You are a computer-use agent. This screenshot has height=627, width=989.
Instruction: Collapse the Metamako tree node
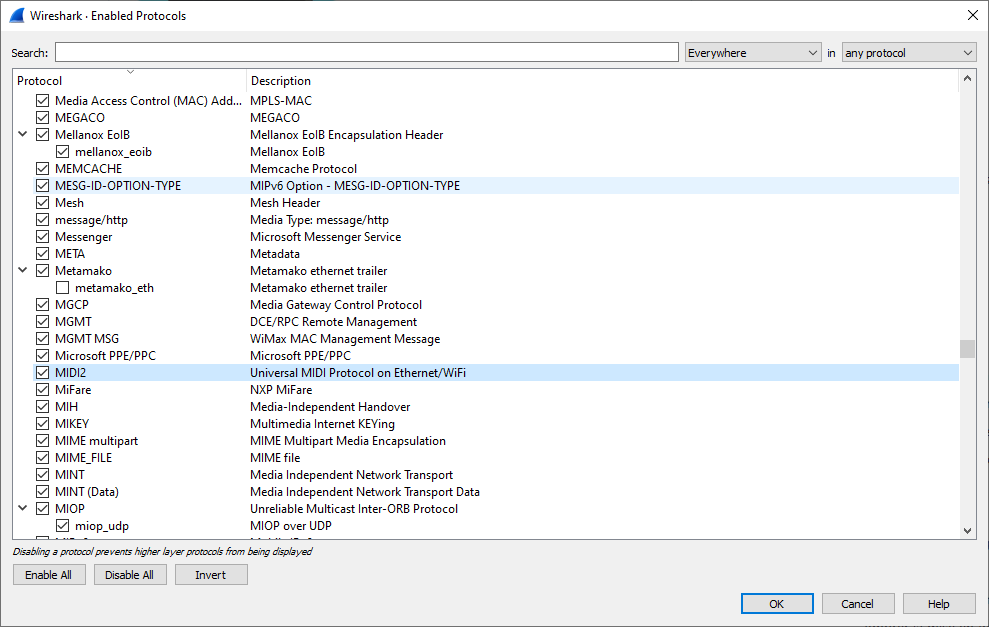tap(23, 271)
